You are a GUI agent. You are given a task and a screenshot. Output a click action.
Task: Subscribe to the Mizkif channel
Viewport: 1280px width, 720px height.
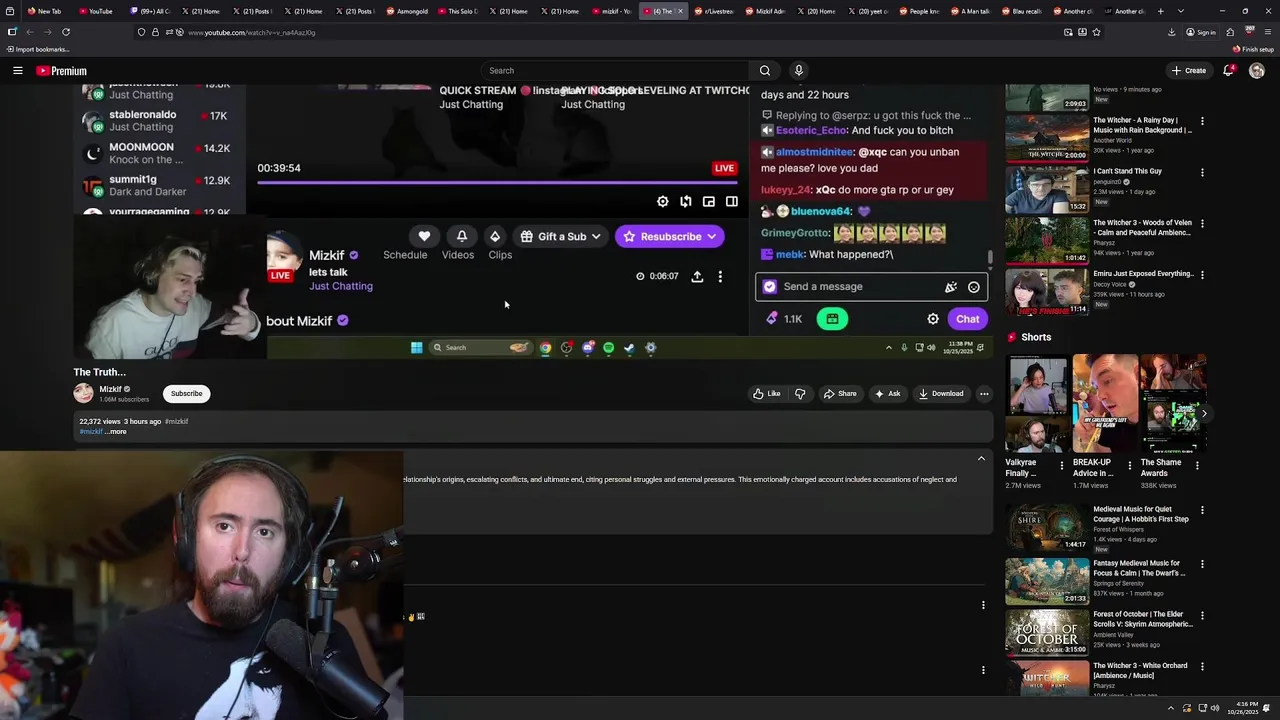pos(186,394)
